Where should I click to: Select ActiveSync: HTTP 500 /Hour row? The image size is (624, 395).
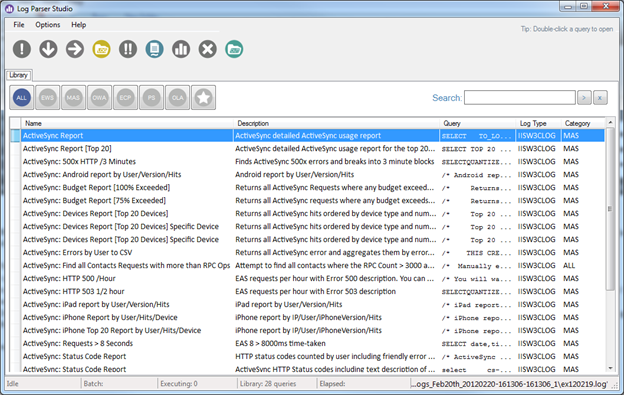pos(307,278)
